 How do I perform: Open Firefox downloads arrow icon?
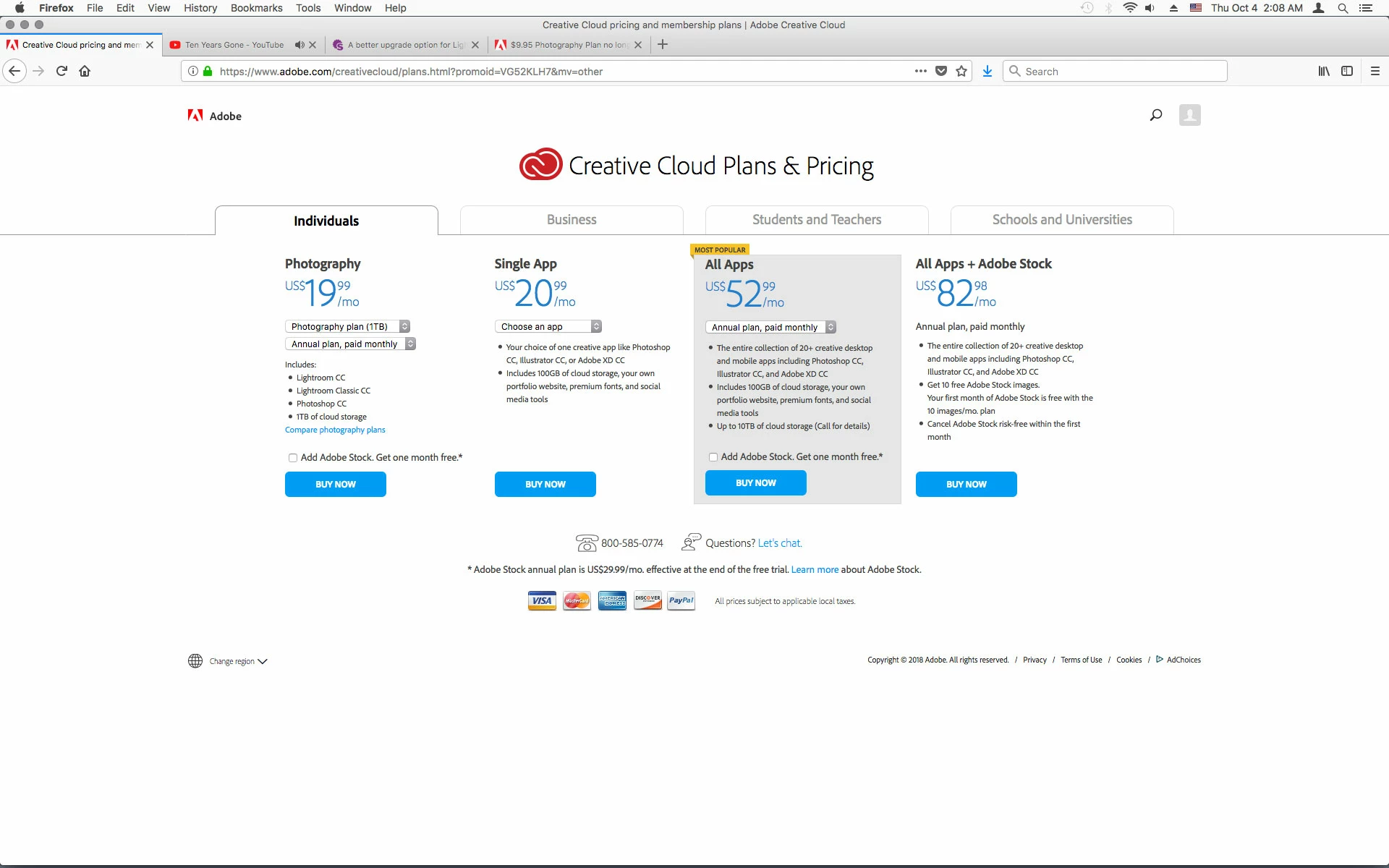(x=987, y=71)
